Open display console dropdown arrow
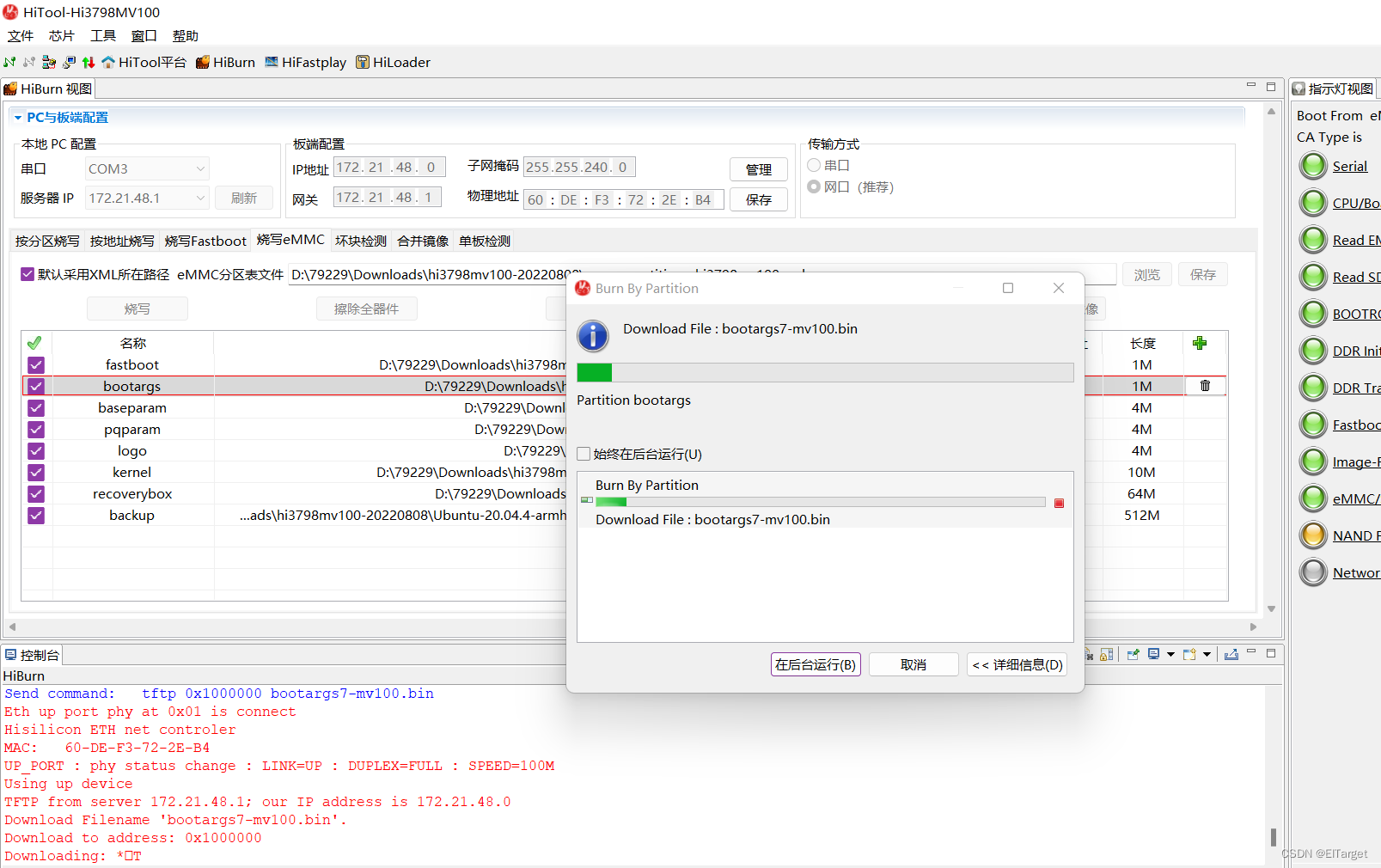This screenshot has height=868, width=1381. tap(1170, 654)
